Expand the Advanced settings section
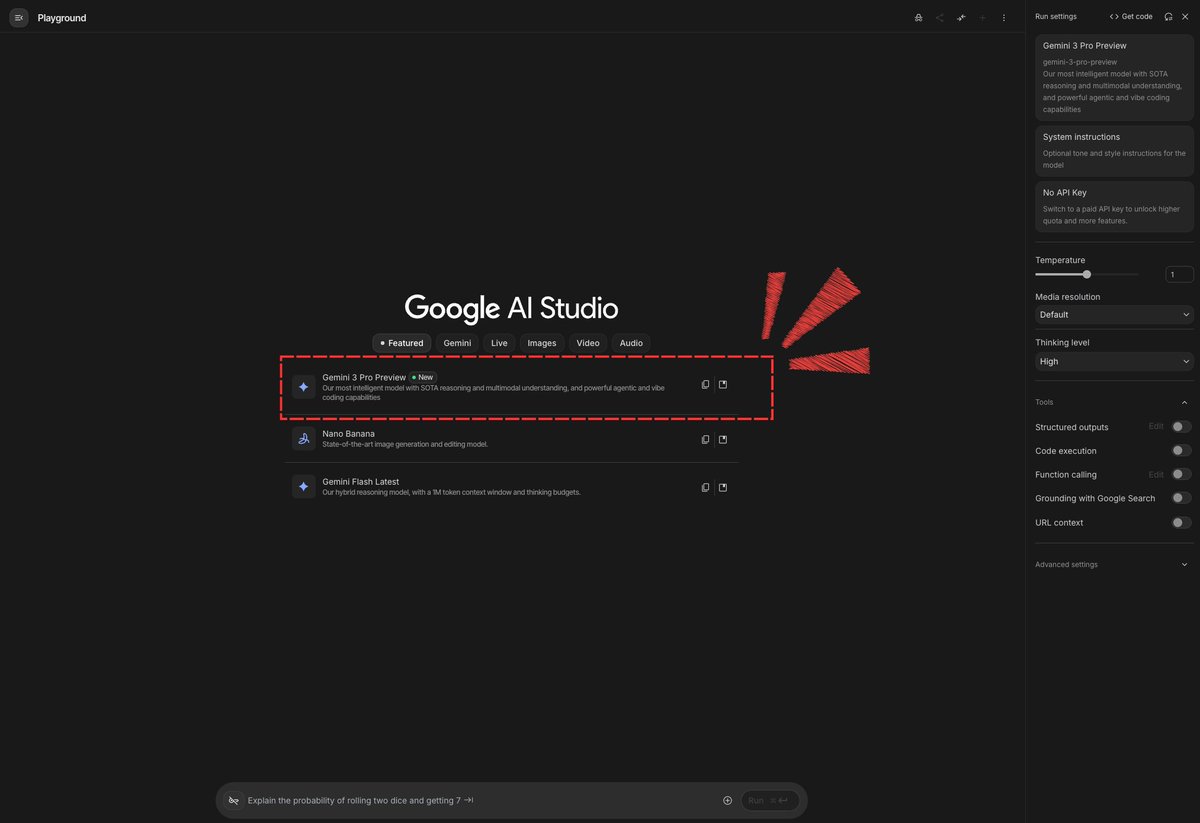This screenshot has height=823, width=1200. [x=1114, y=564]
